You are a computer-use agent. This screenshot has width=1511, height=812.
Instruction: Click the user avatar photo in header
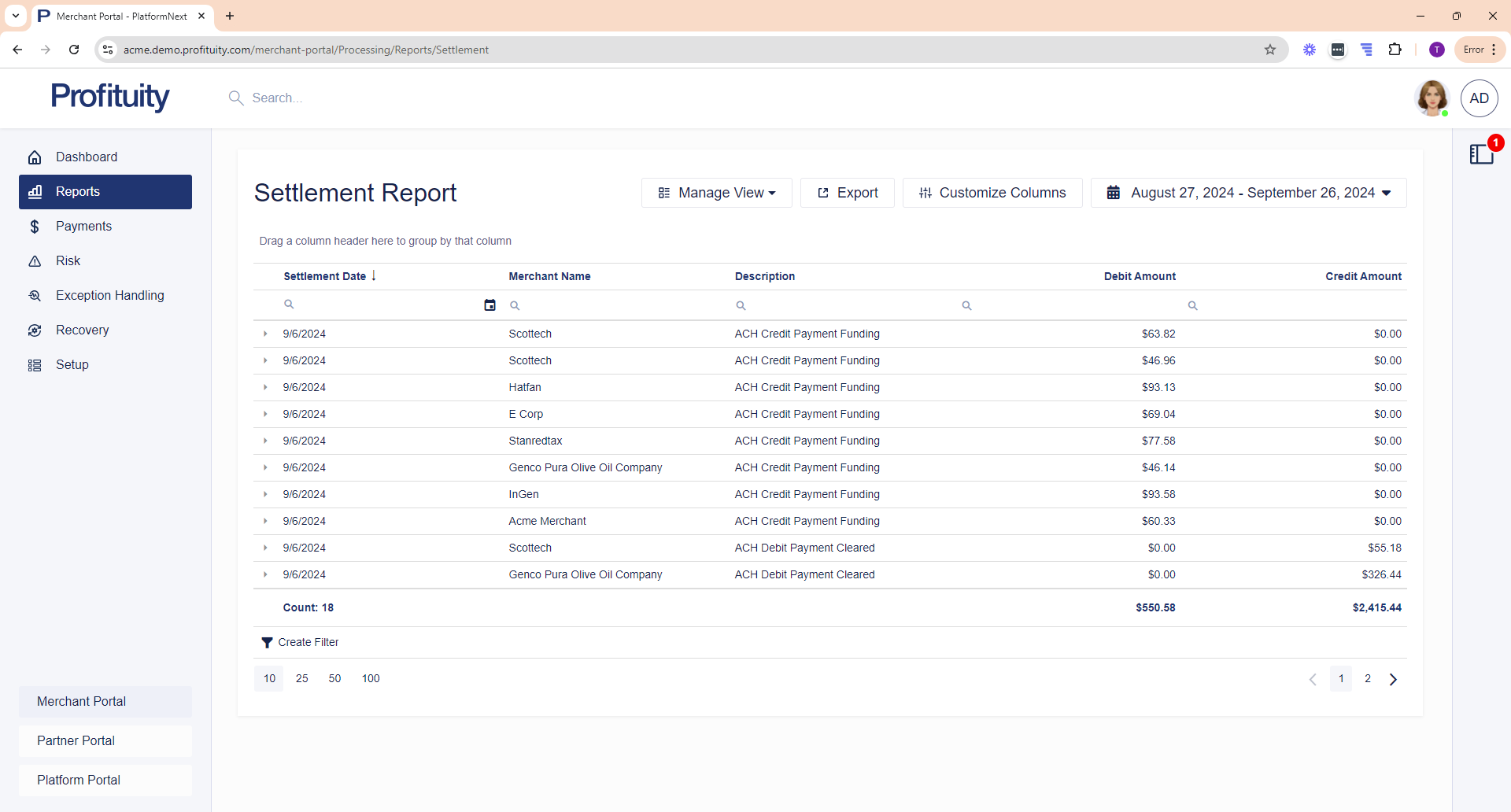tap(1432, 98)
